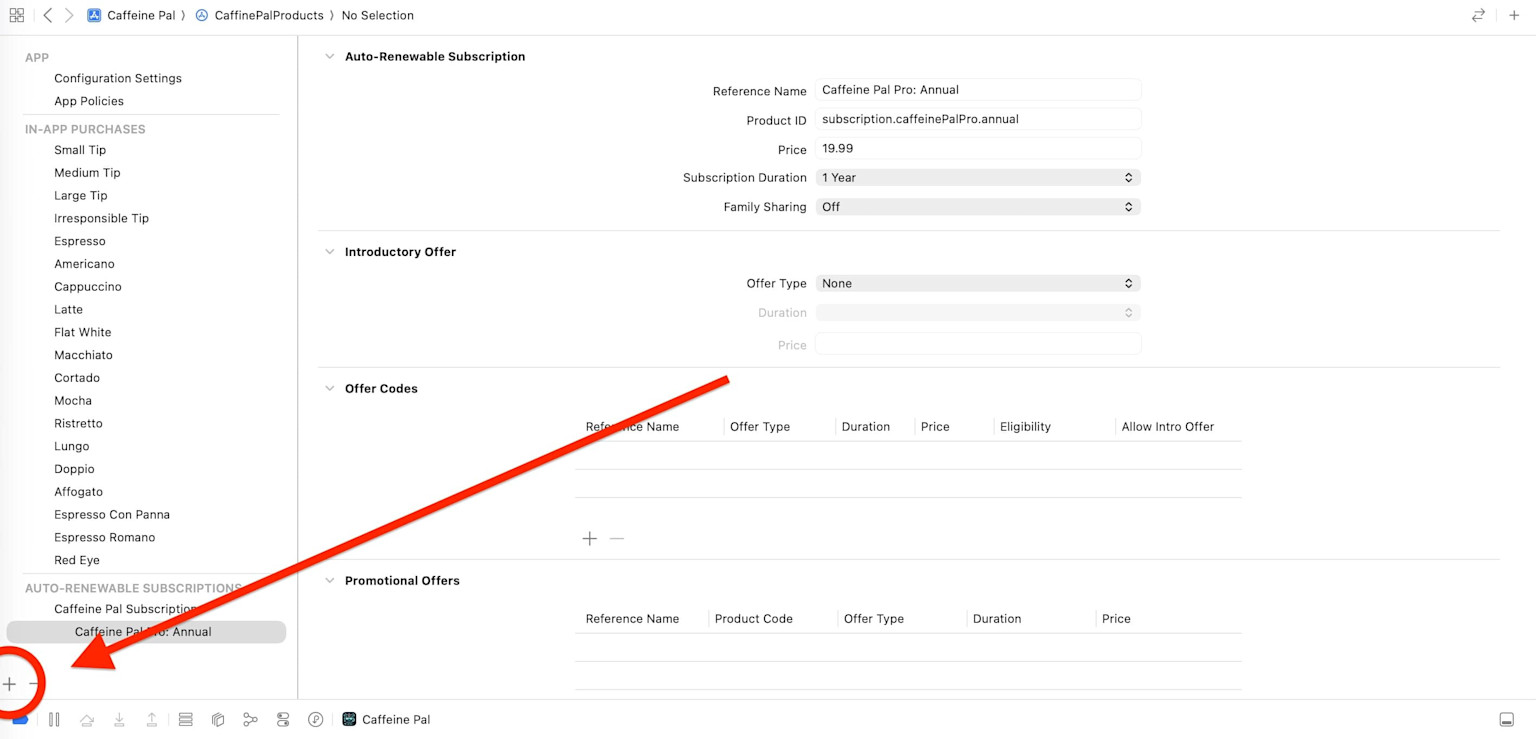Select the Large Tip product
The image size is (1536, 739).
81,196
